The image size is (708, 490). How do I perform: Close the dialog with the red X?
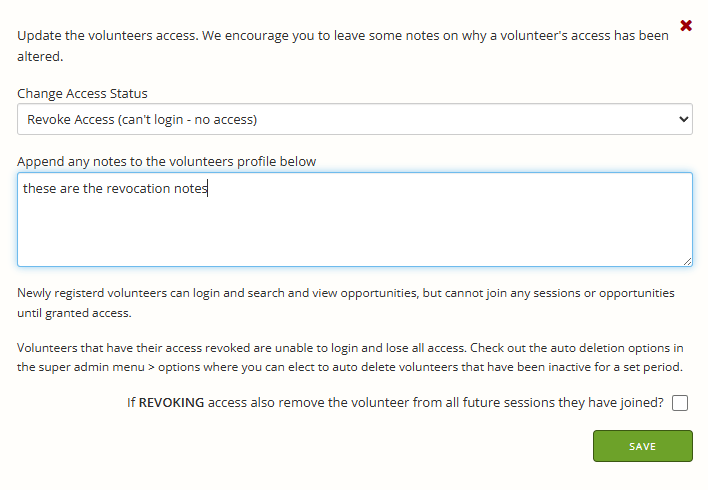686,25
